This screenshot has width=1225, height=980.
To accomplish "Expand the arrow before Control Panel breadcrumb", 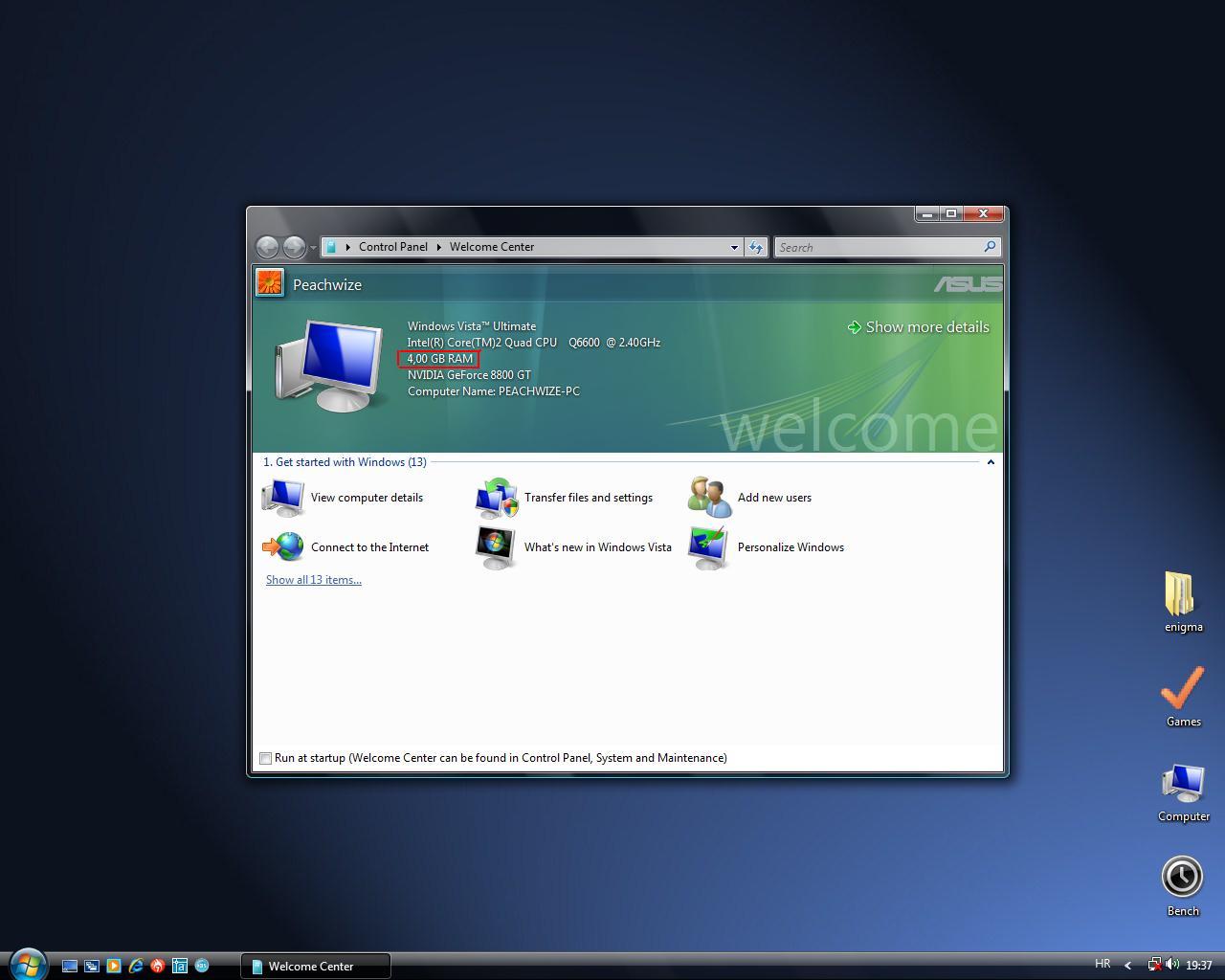I will (x=348, y=247).
